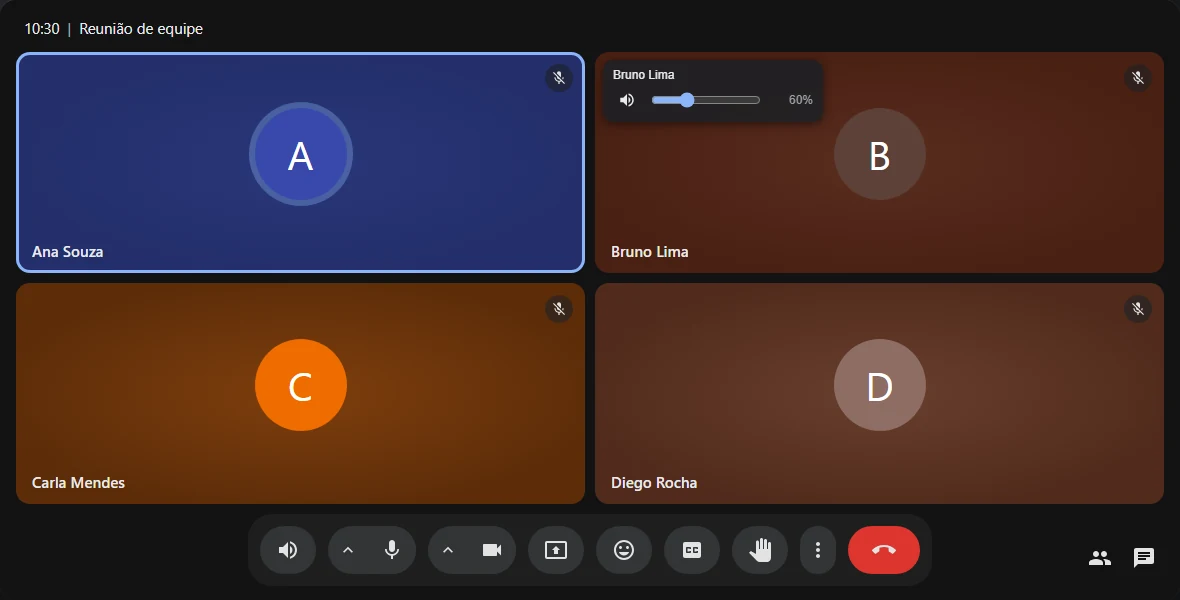Click the Diego Rocha name label

coord(654,483)
